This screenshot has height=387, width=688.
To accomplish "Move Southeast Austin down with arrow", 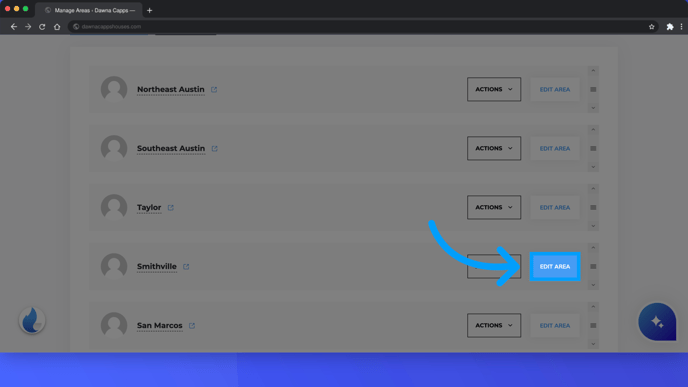I will [x=593, y=167].
